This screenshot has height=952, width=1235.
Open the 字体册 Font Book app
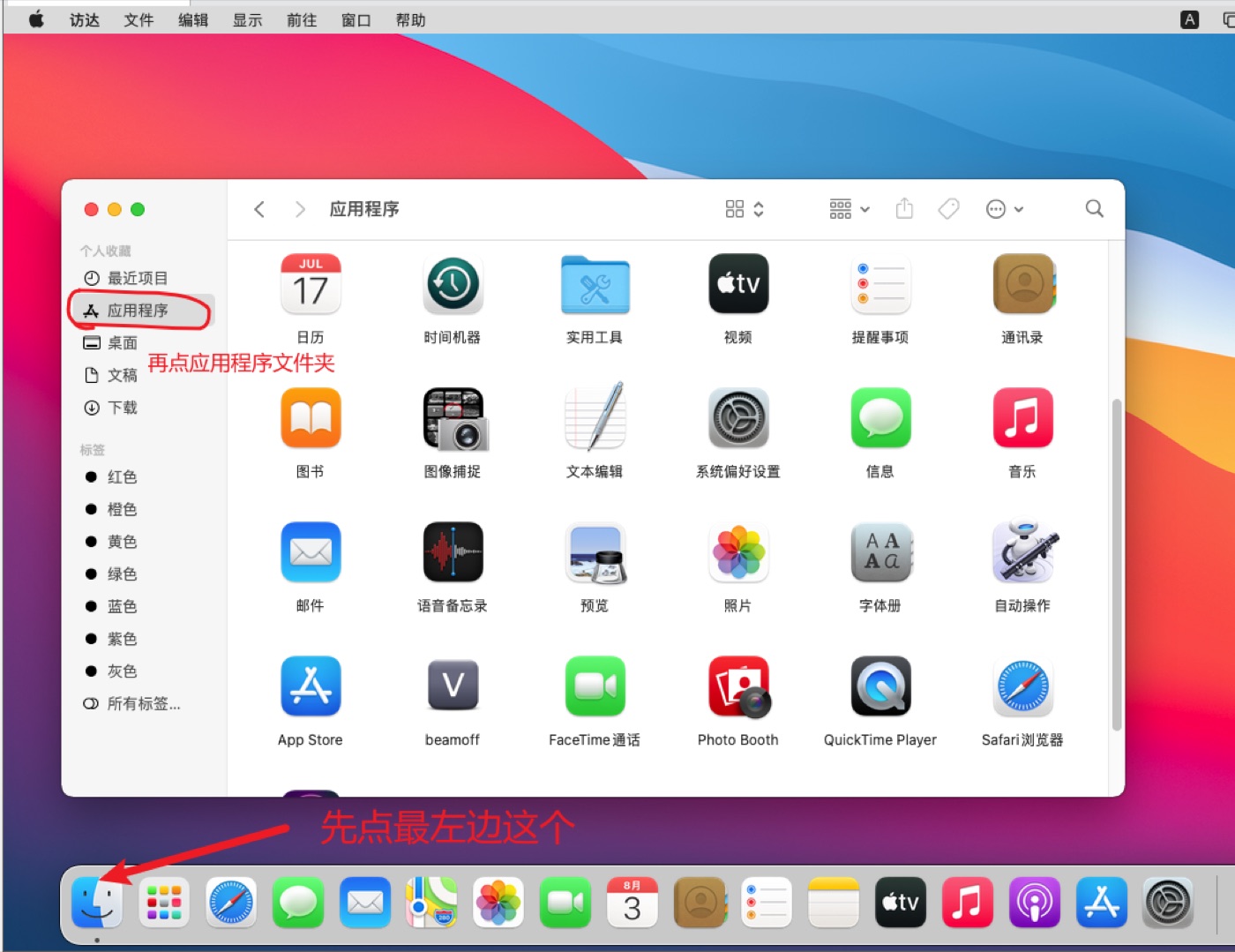(881, 552)
